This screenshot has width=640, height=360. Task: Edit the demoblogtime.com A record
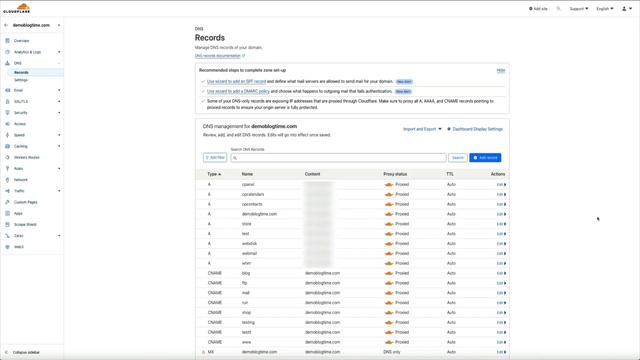501,214
